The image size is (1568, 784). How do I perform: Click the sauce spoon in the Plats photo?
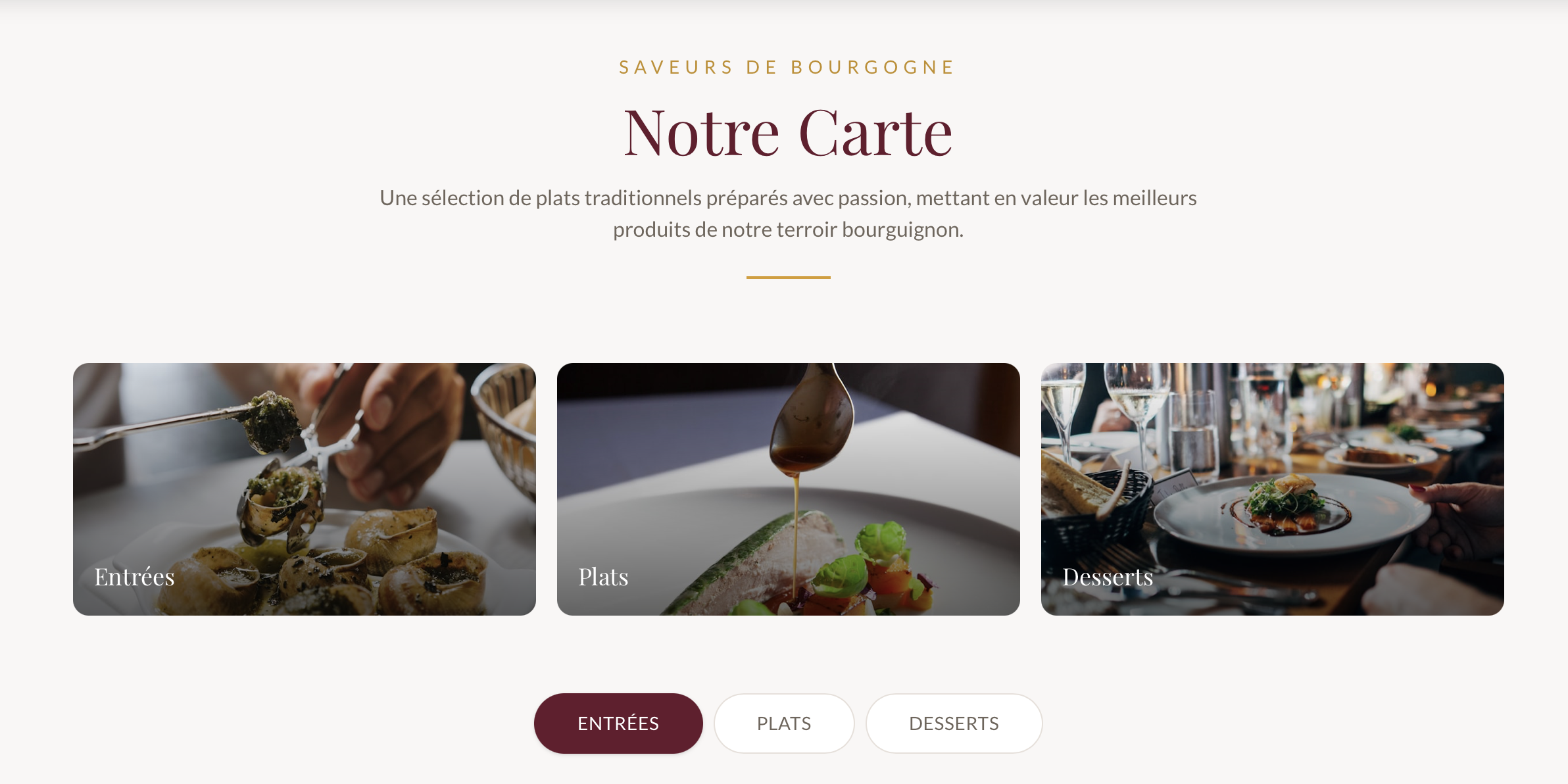(x=813, y=421)
